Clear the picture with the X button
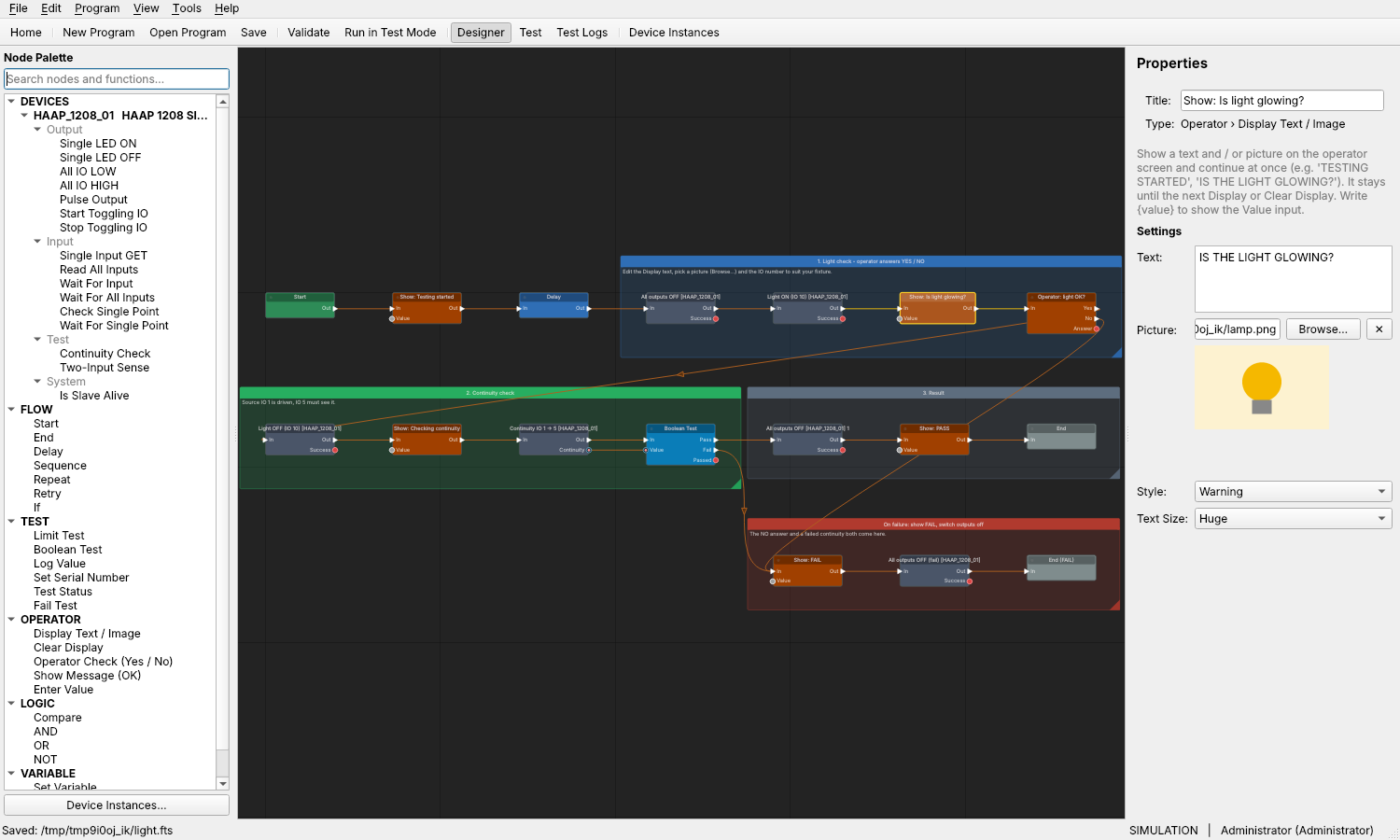1400x840 pixels. pyautogui.click(x=1379, y=329)
